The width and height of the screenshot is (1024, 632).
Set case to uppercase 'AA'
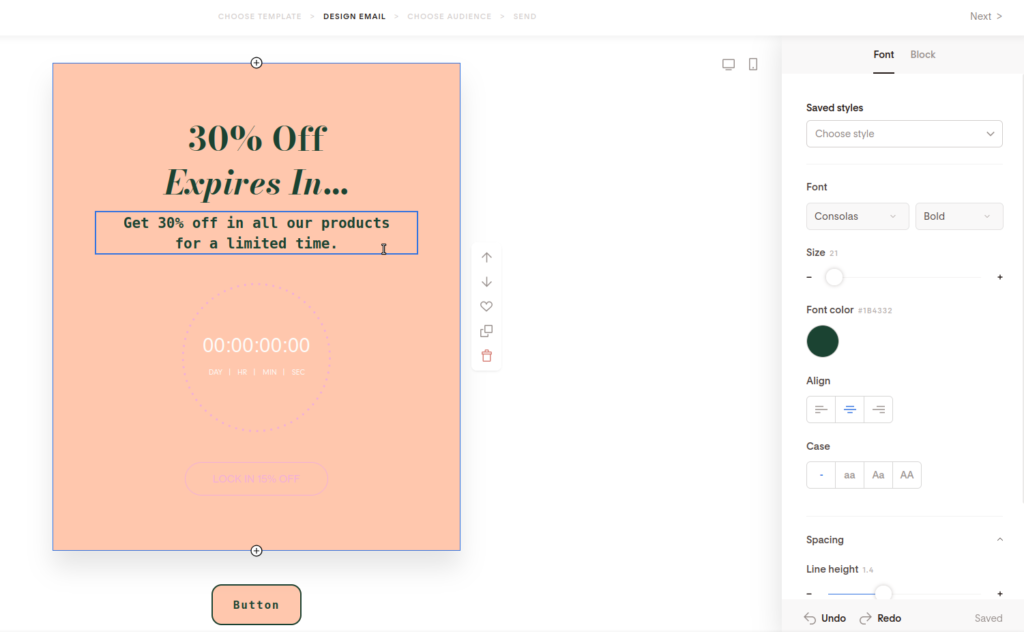click(907, 475)
